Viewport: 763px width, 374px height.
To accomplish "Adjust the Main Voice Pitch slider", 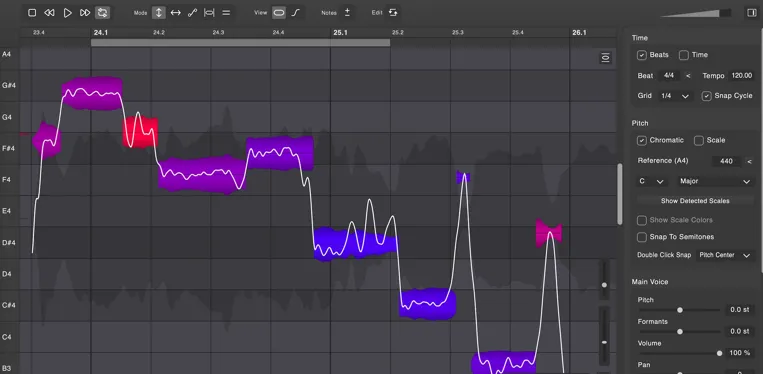I will click(679, 310).
